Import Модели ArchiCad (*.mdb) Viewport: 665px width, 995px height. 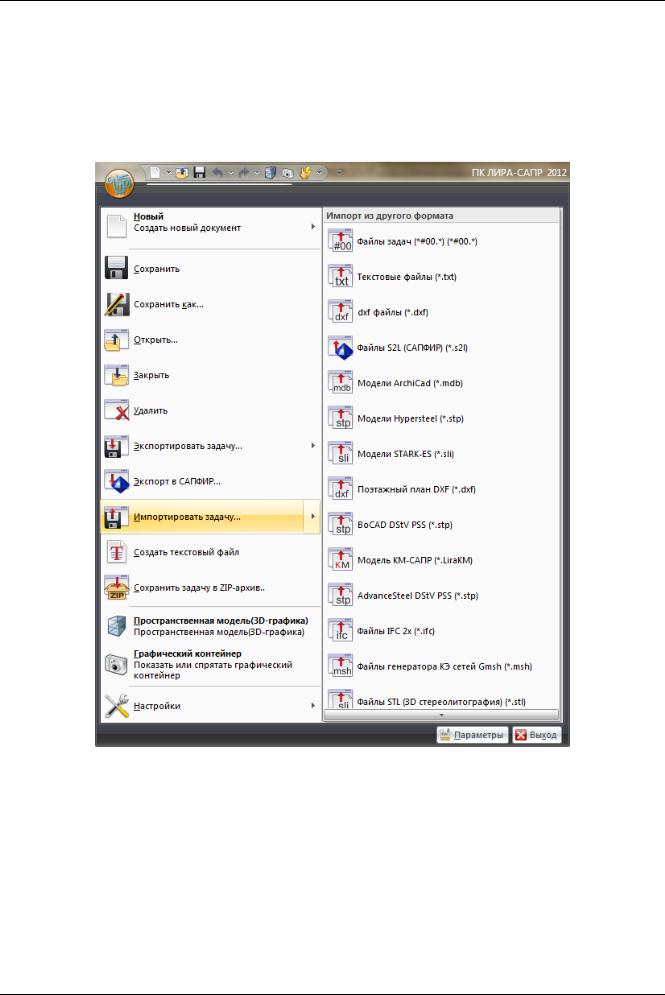click(442, 383)
